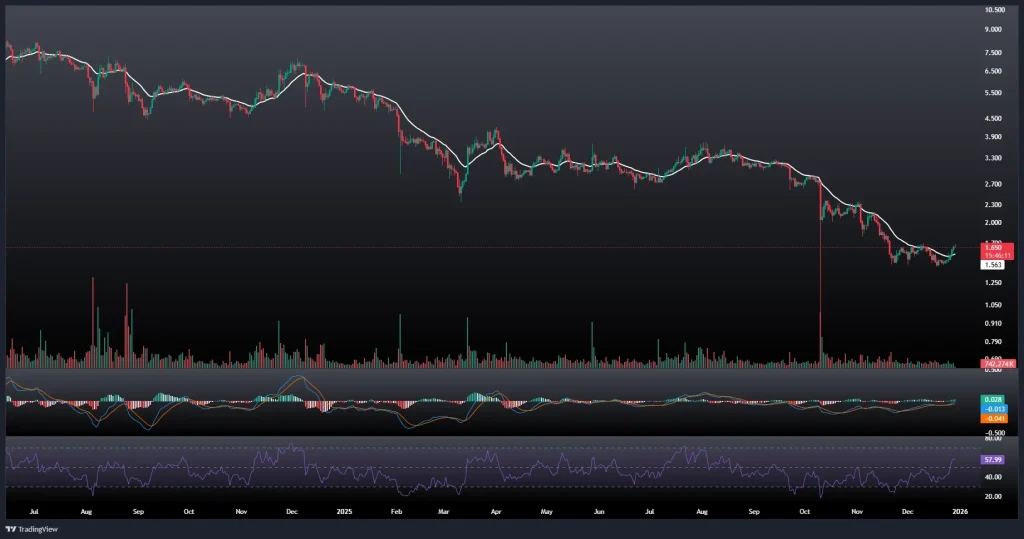Click the Feb label on time axis
1024x539 pixels.
point(396,509)
